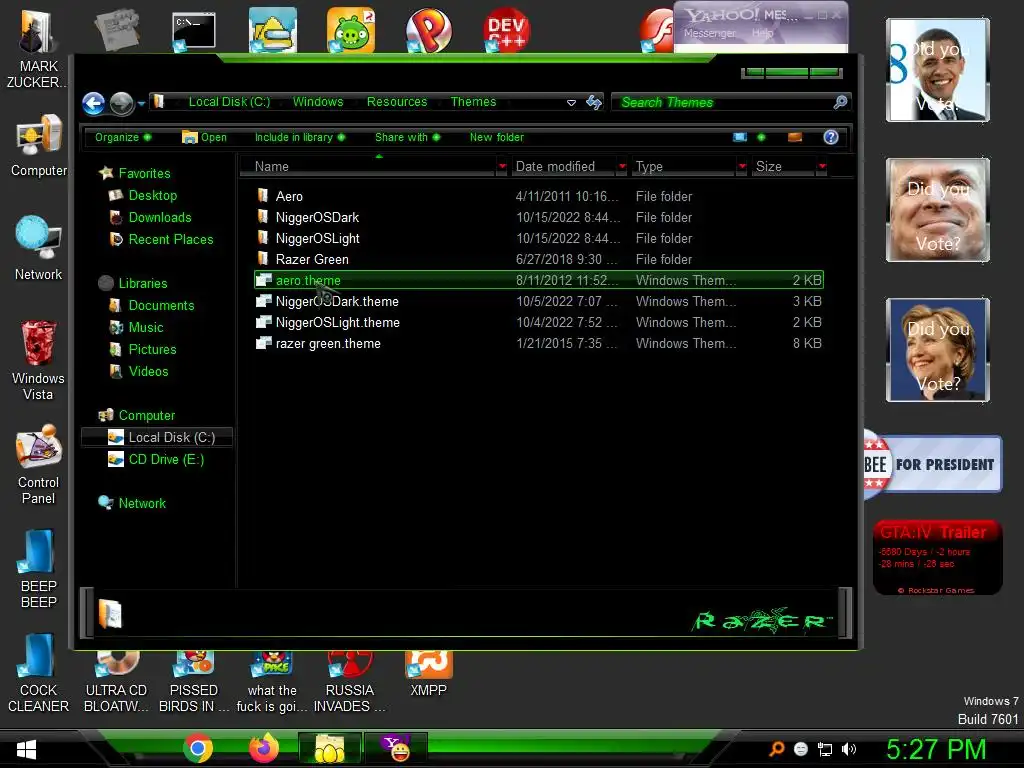1024x768 pixels.
Task: Open the Date modified filter arrow
Action: [x=622, y=167]
